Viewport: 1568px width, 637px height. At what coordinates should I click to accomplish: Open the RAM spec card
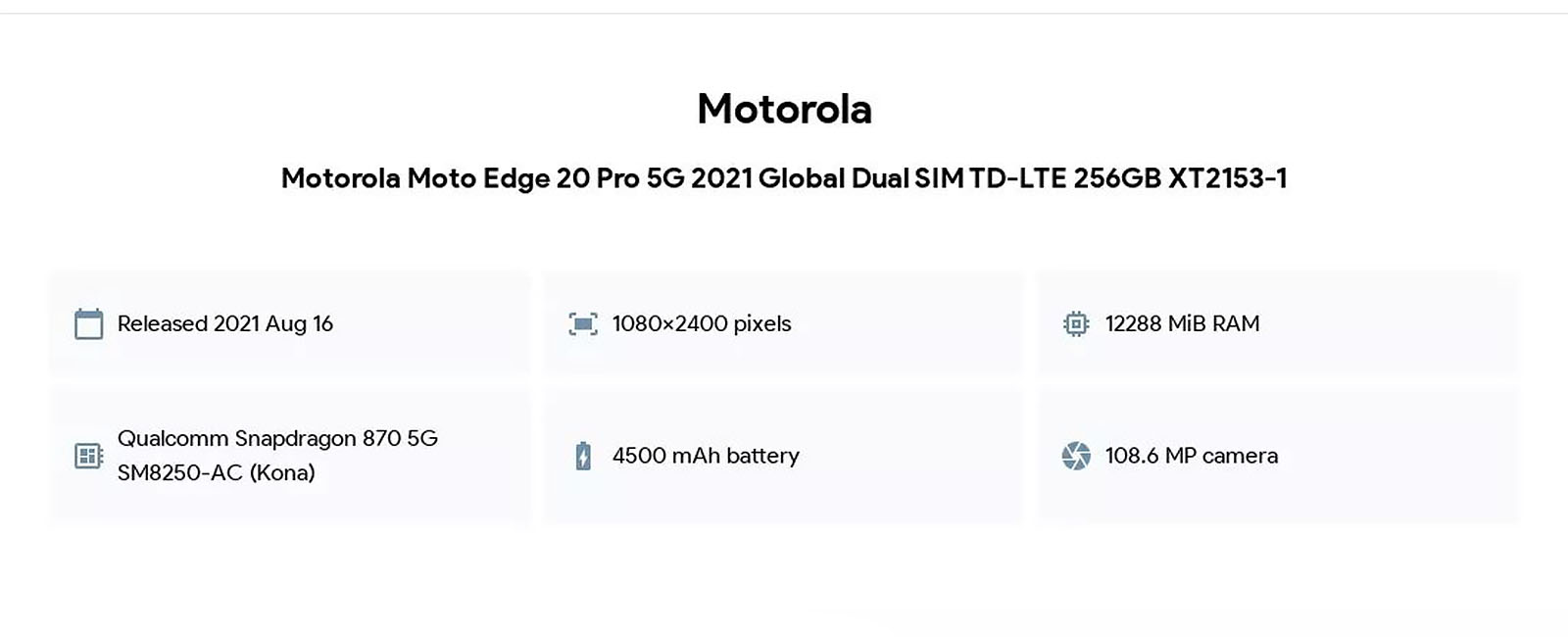coord(1278,323)
